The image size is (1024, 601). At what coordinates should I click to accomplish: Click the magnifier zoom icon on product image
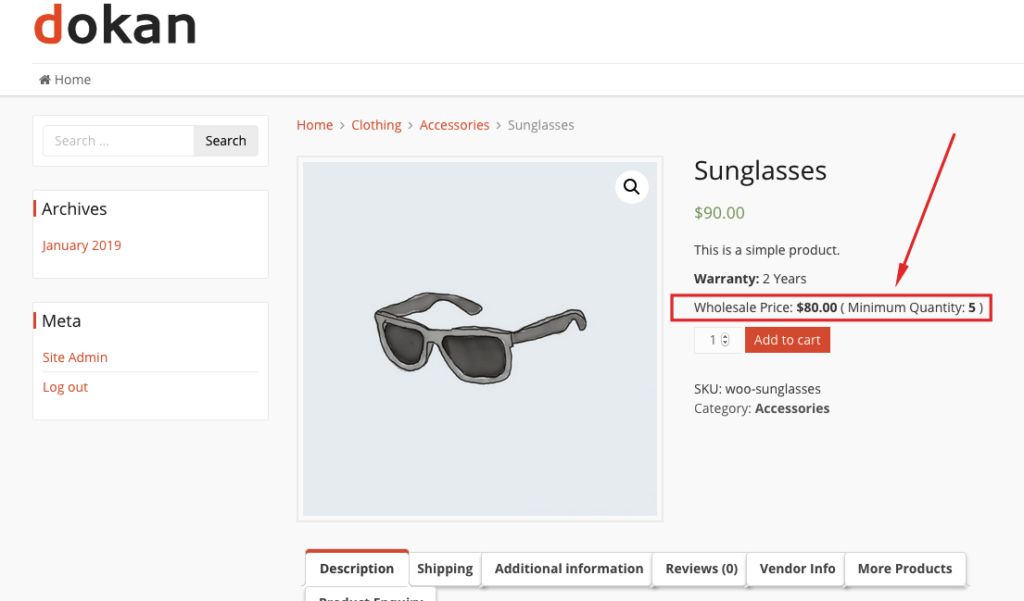(x=631, y=187)
